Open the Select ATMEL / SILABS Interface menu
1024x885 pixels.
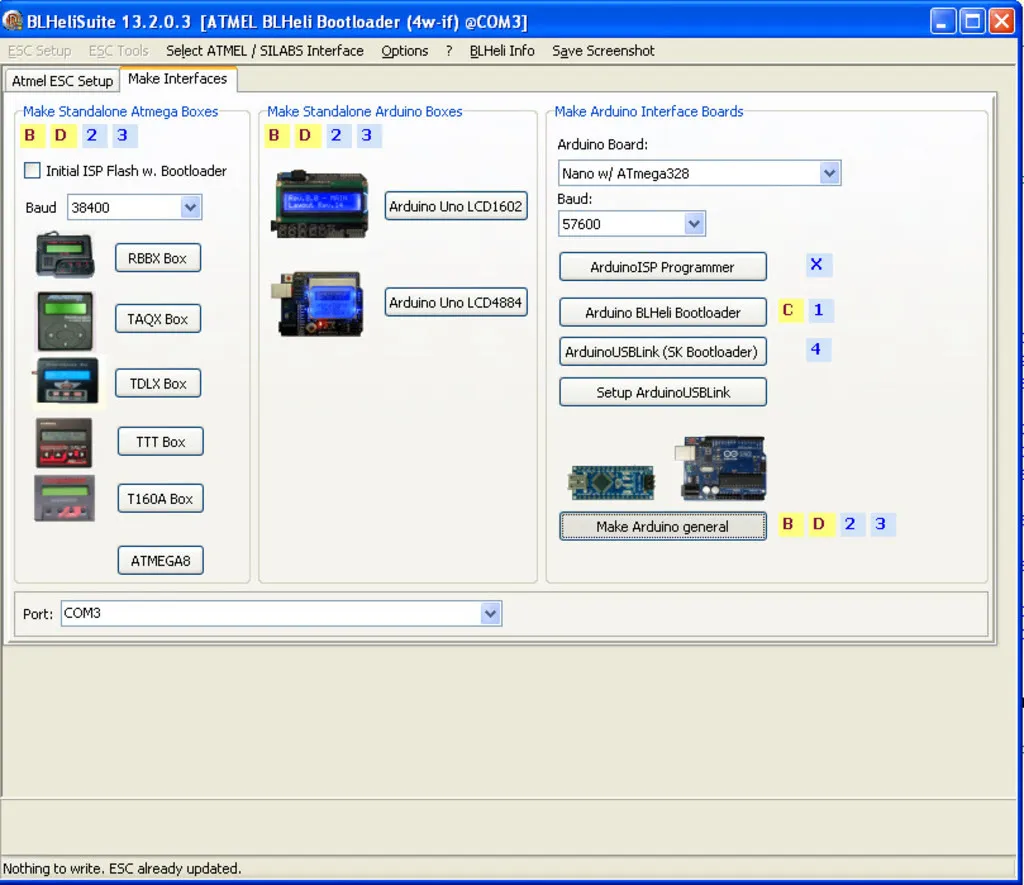tap(265, 51)
